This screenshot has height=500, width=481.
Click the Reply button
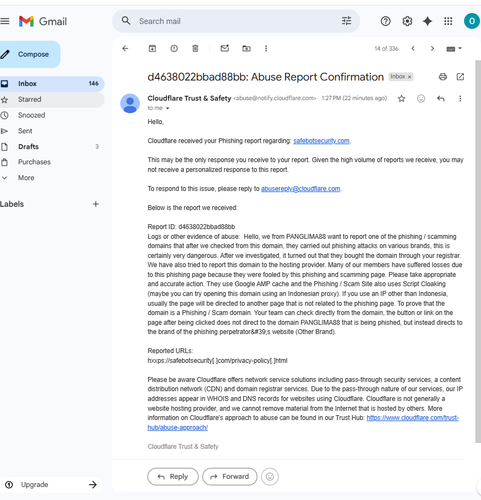pos(173,477)
